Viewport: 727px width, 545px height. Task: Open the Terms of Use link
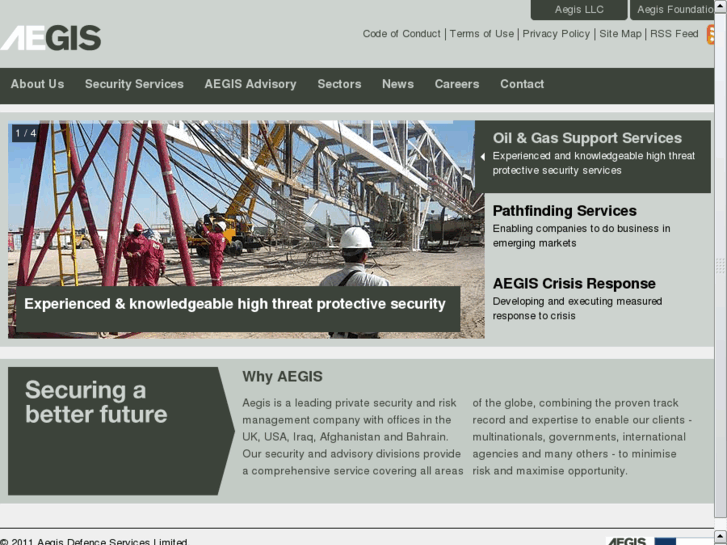click(482, 34)
